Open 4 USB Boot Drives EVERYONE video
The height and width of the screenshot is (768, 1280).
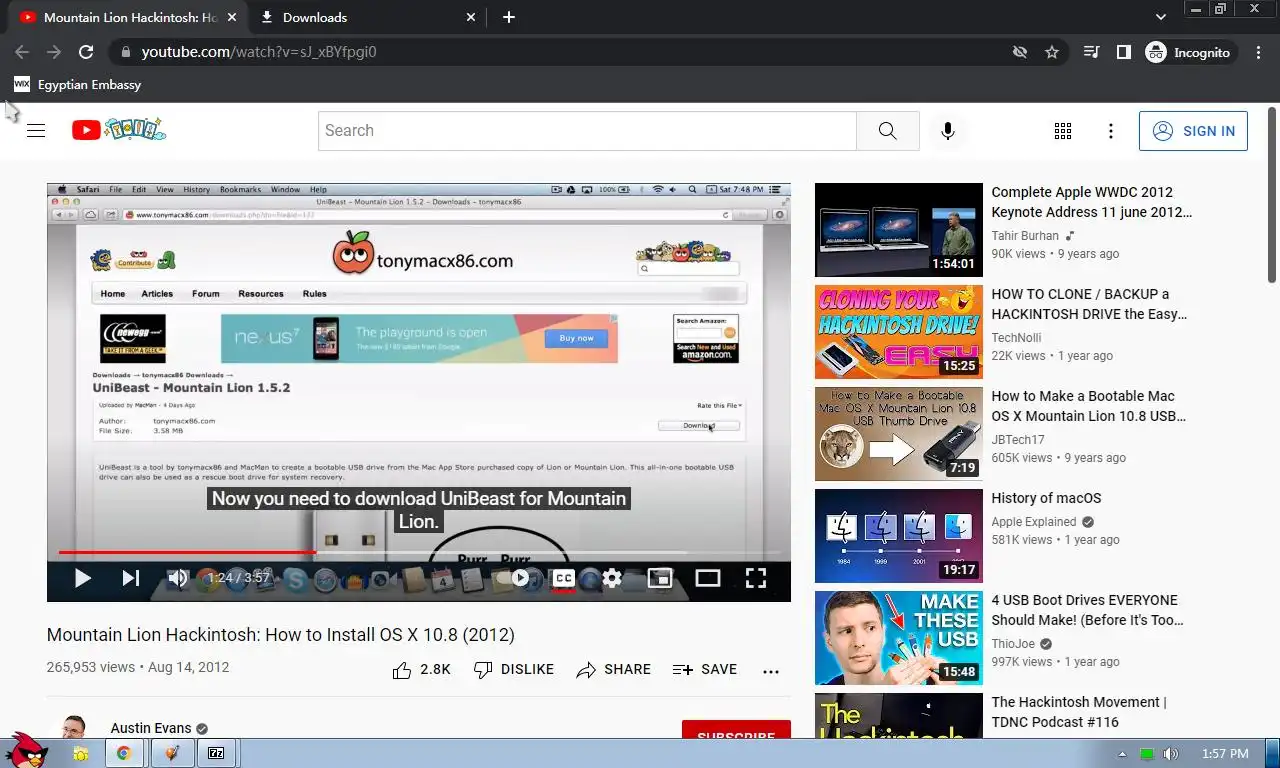1087,610
